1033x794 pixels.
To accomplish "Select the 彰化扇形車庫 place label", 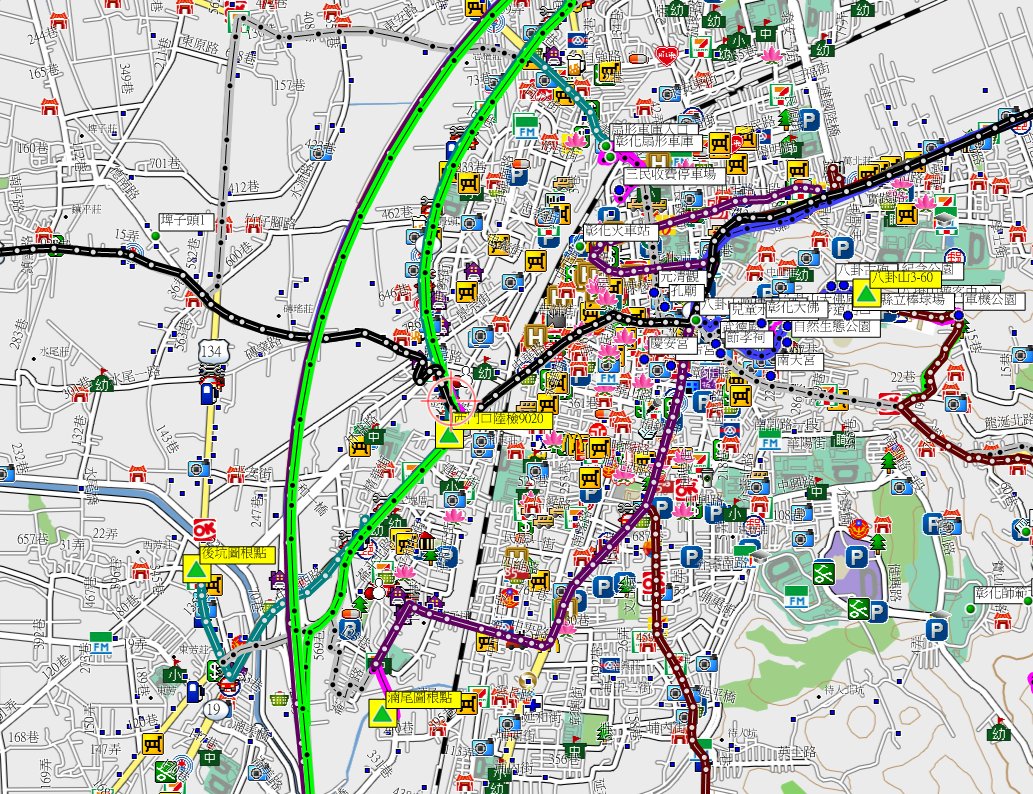I will tap(656, 143).
